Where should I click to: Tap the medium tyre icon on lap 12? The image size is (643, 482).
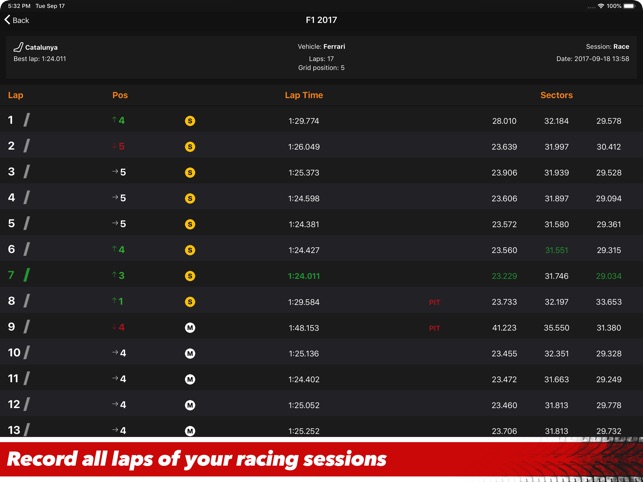[x=190, y=405]
